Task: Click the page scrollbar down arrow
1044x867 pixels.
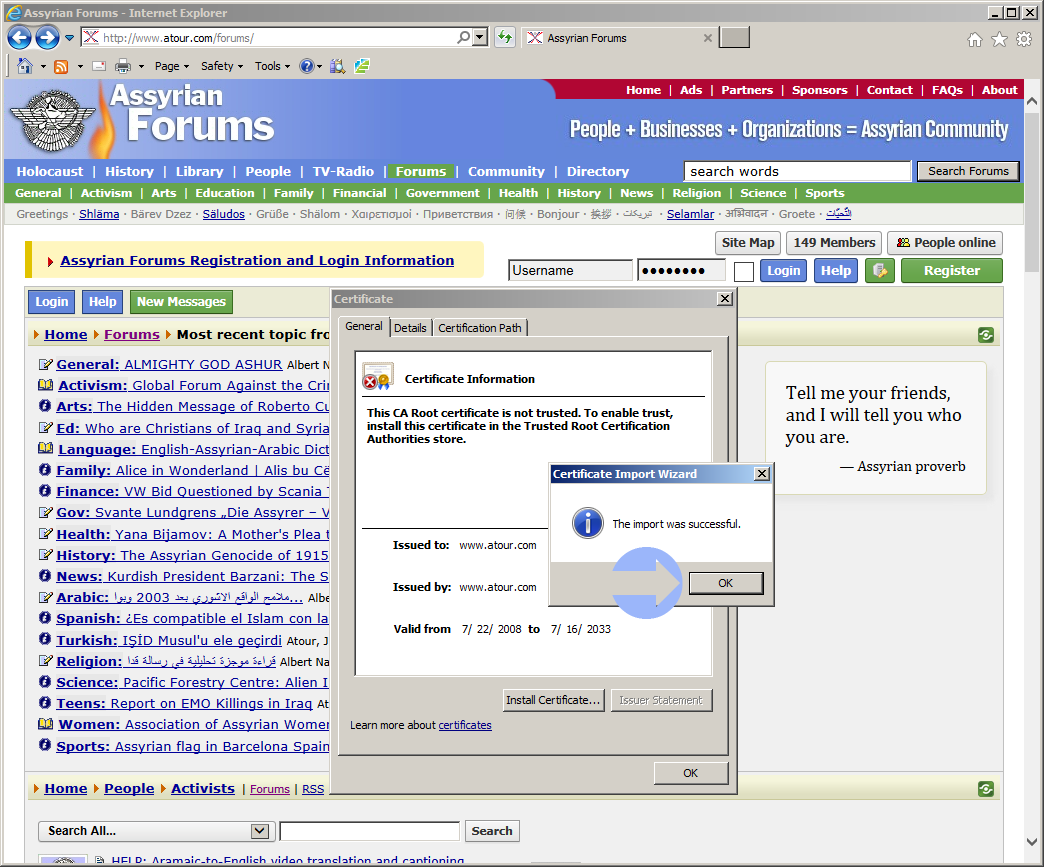Action: [1031, 842]
